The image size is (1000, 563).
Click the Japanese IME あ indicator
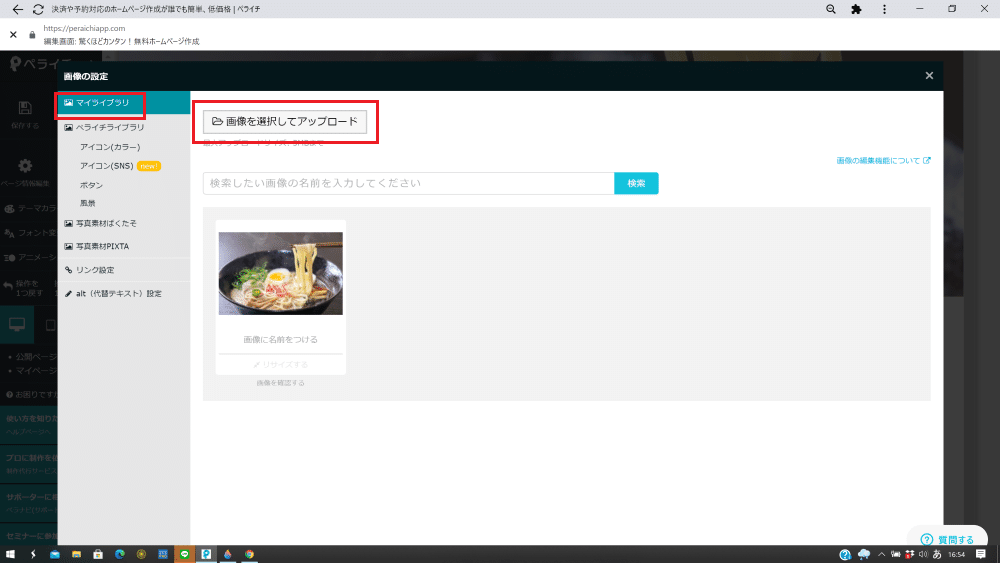(937, 554)
